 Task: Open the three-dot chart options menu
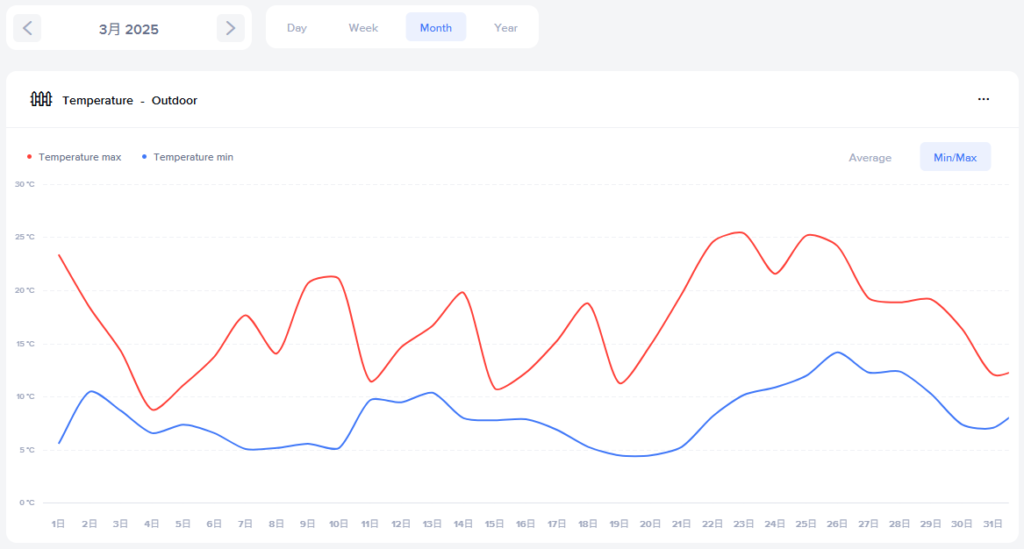pos(983,99)
